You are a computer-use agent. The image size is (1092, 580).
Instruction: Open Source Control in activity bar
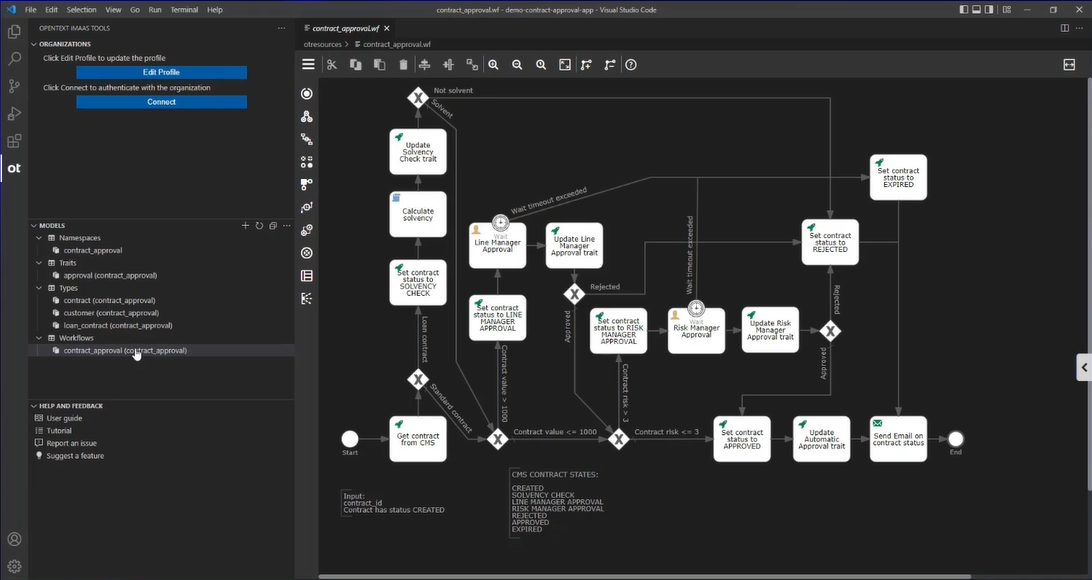coord(14,86)
